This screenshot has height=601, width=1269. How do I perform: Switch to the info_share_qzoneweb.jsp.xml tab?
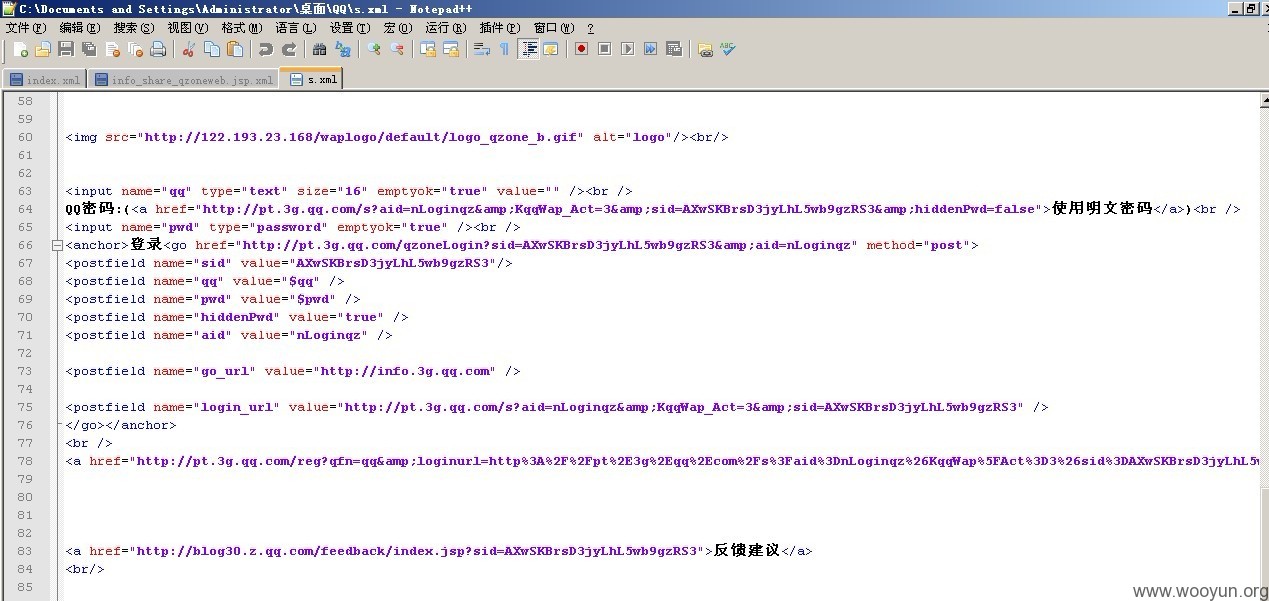pos(183,80)
